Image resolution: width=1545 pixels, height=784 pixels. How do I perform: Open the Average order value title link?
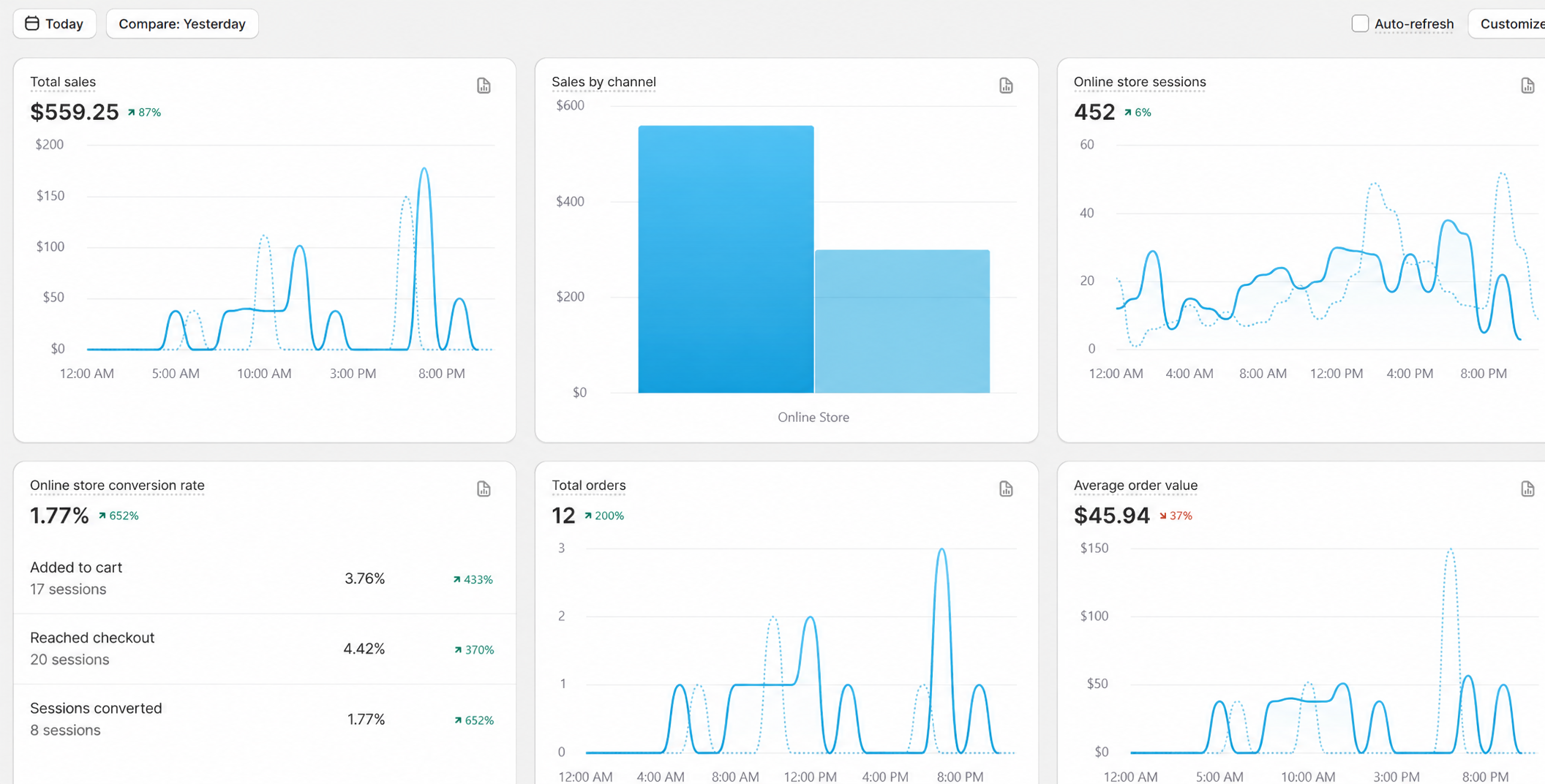1135,485
